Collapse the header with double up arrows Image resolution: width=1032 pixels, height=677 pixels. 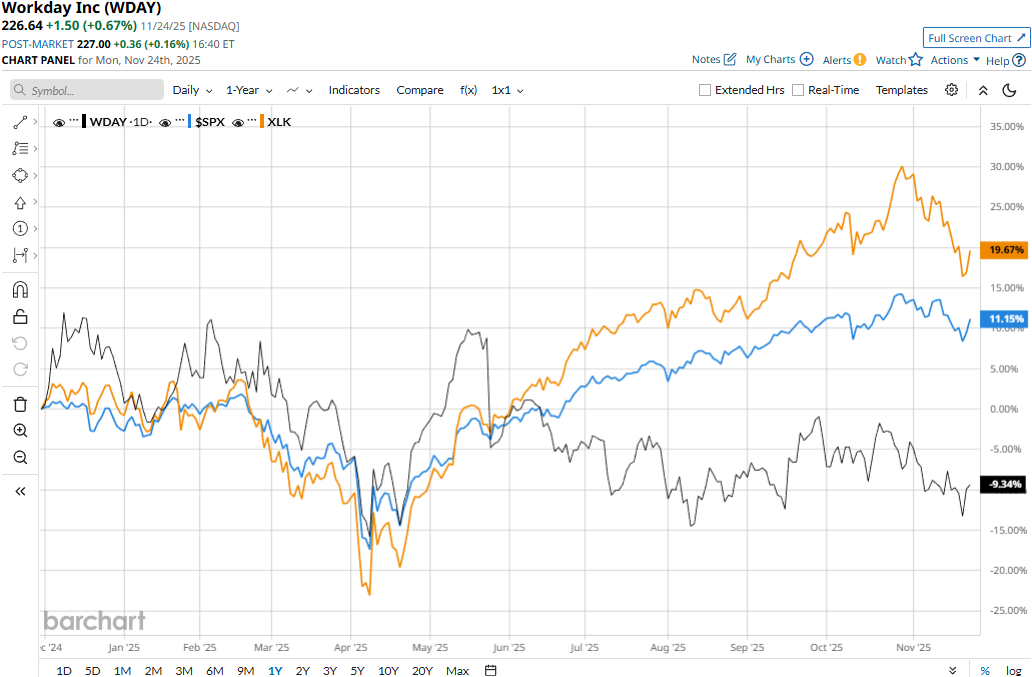[x=983, y=90]
